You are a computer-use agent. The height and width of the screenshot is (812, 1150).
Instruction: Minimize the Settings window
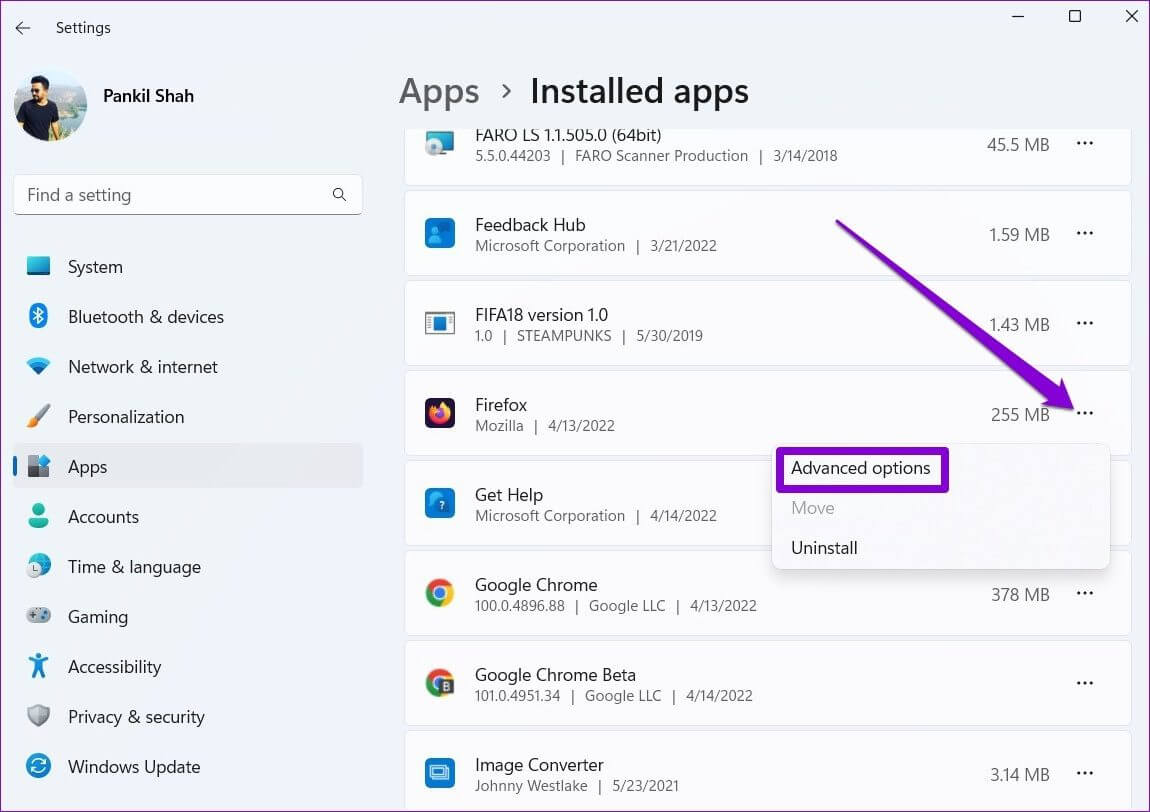click(x=1018, y=16)
